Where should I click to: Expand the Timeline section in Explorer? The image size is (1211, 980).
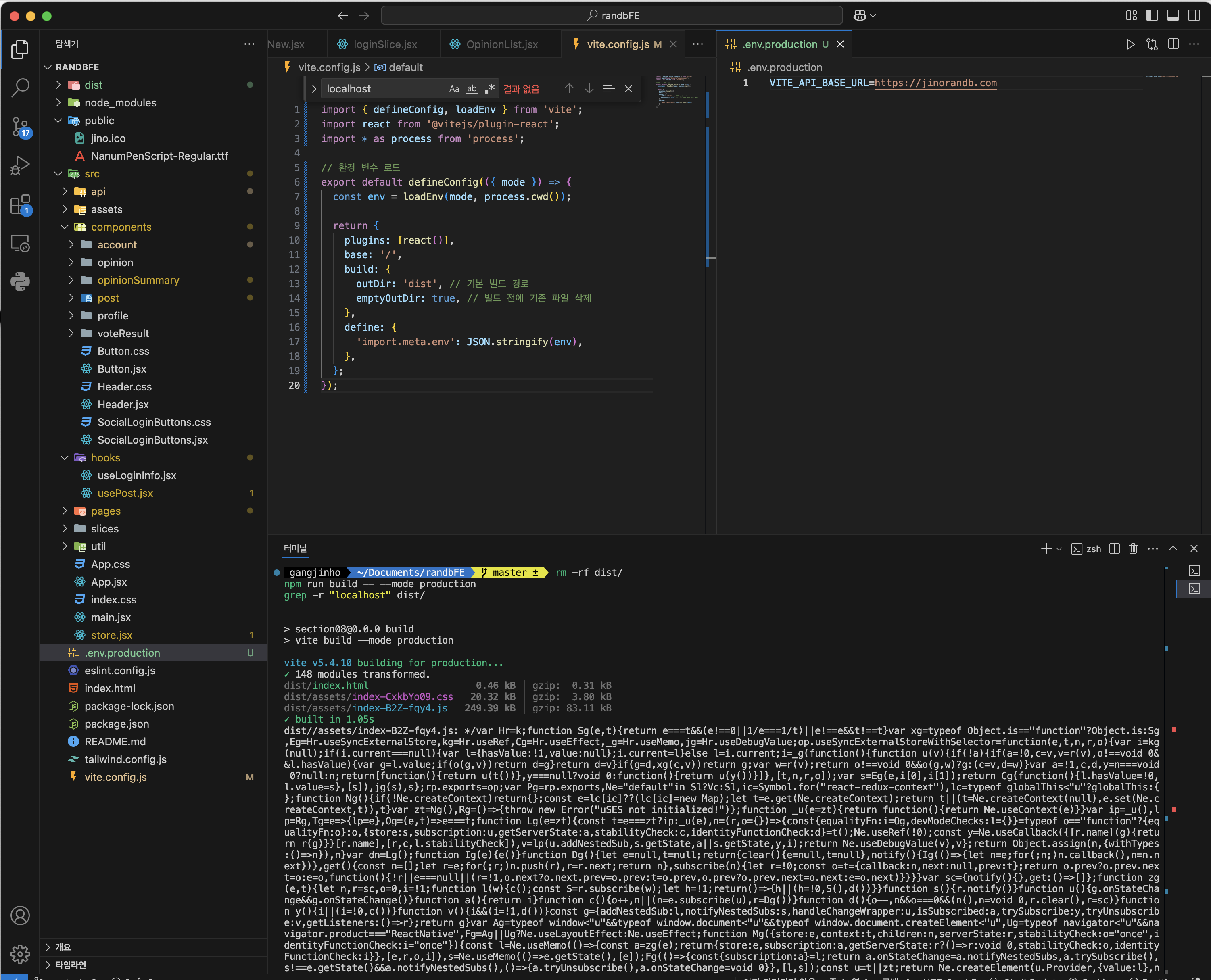[152, 965]
